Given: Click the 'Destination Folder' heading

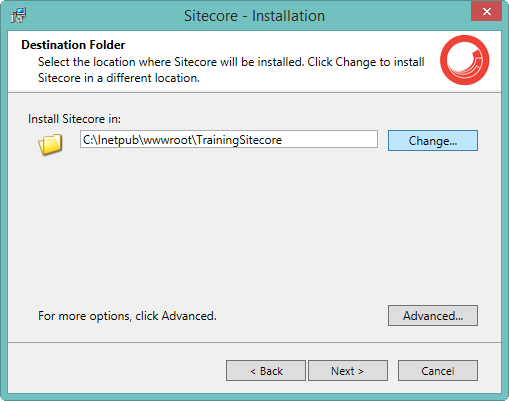Looking at the screenshot, I should pyautogui.click(x=73, y=45).
